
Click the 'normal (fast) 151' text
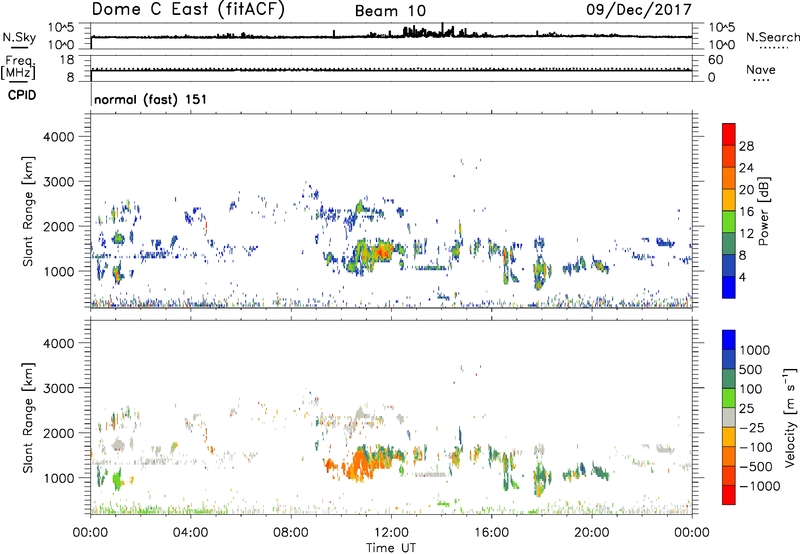[151, 99]
